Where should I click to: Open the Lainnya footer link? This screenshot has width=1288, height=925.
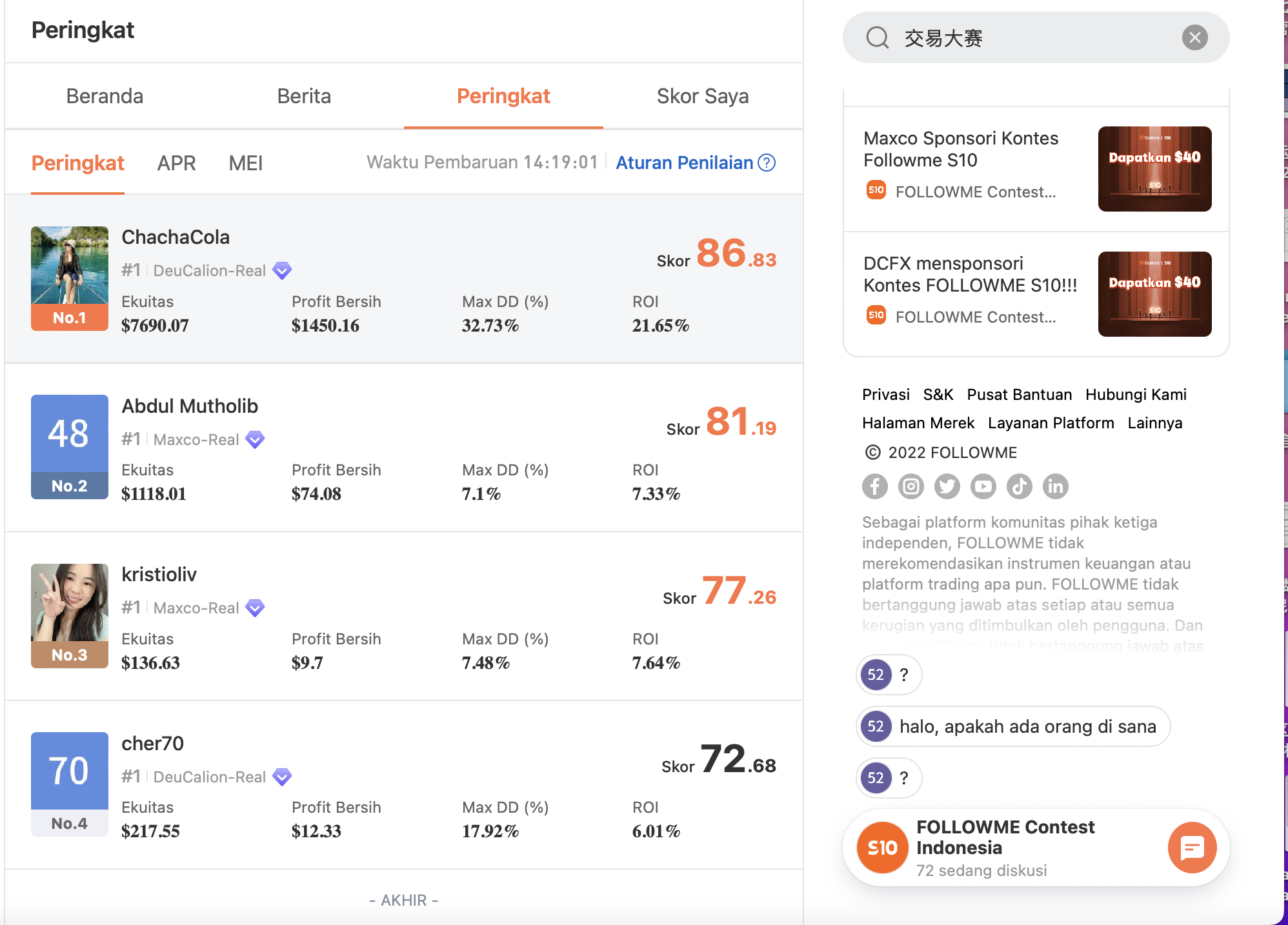pyautogui.click(x=1154, y=423)
